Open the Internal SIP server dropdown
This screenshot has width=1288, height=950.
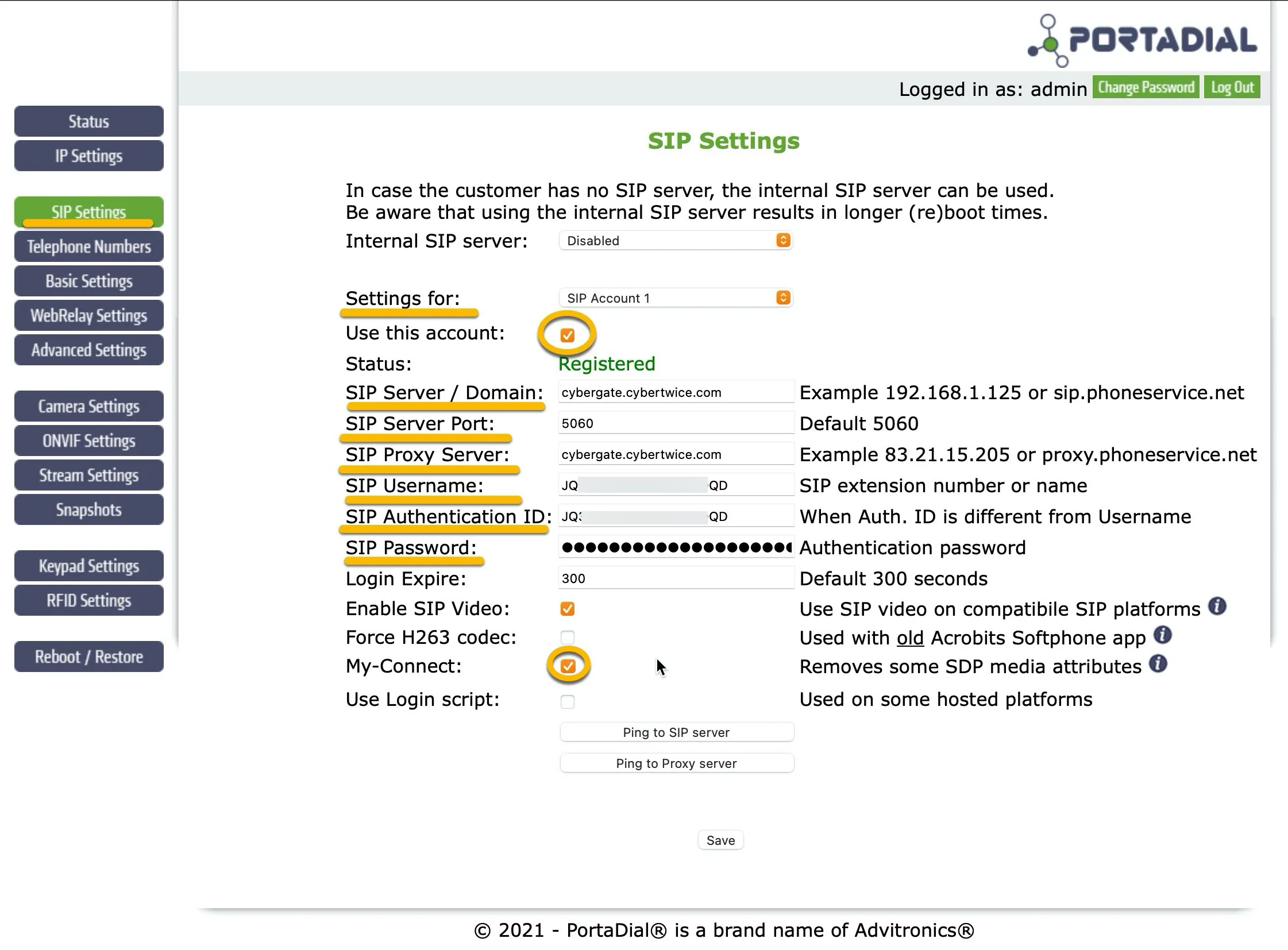pyautogui.click(x=676, y=241)
